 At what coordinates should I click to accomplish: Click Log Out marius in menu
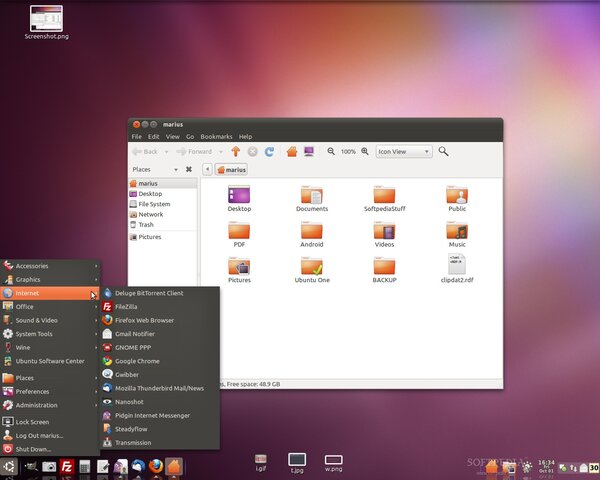pyautogui.click(x=50, y=436)
